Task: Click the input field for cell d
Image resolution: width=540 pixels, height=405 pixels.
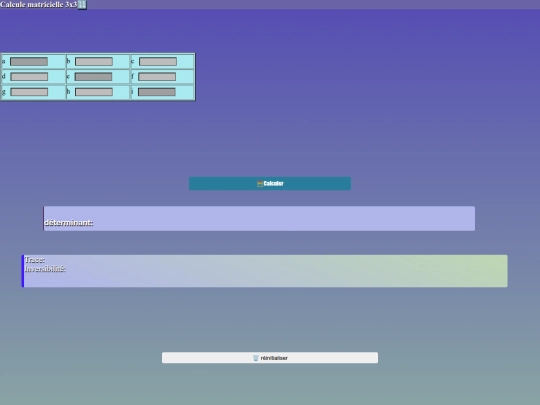Action: point(29,76)
